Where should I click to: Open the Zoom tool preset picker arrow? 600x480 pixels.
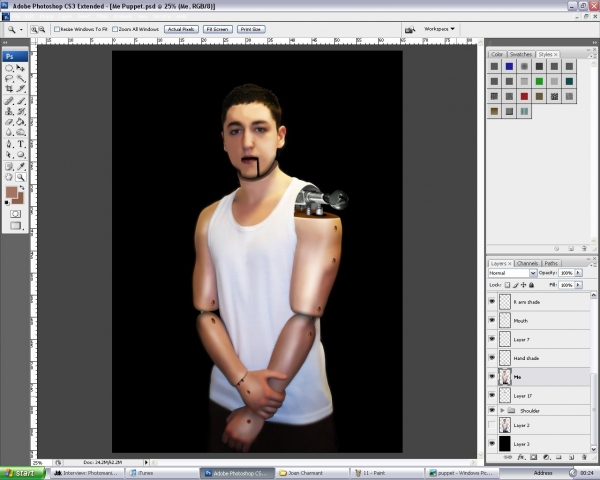pyautogui.click(x=21, y=29)
